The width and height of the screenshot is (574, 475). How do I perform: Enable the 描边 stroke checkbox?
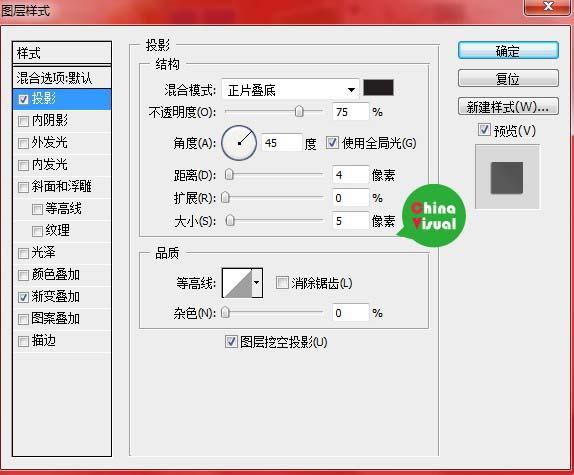(x=23, y=342)
